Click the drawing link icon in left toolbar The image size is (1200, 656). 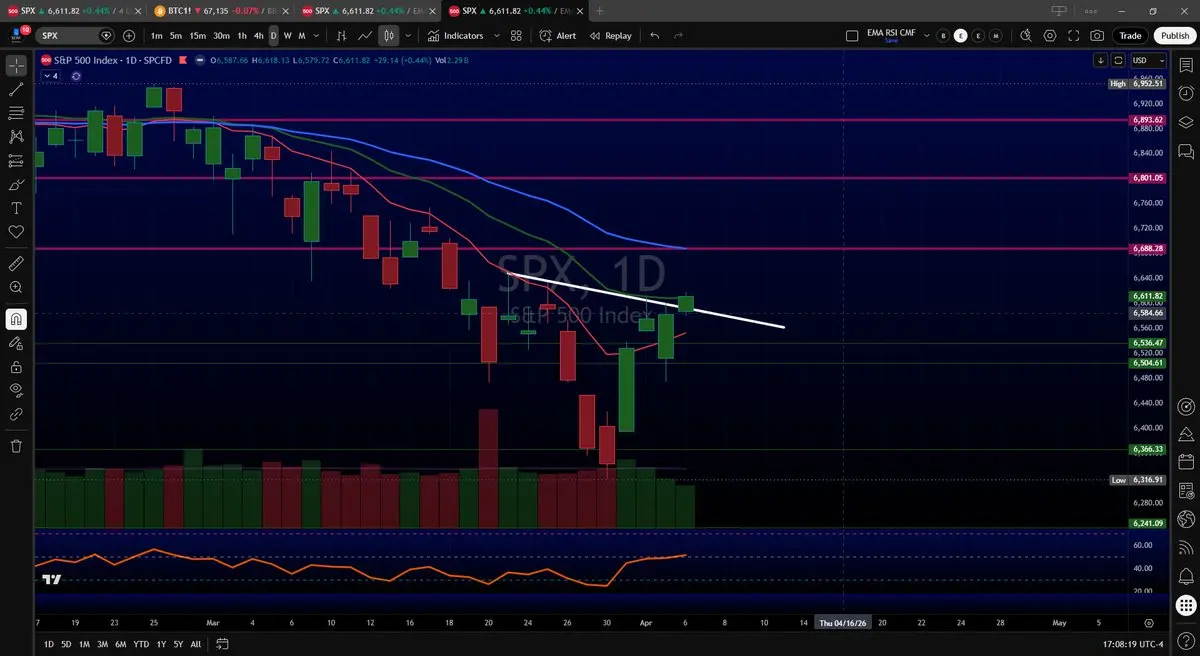coord(16,413)
